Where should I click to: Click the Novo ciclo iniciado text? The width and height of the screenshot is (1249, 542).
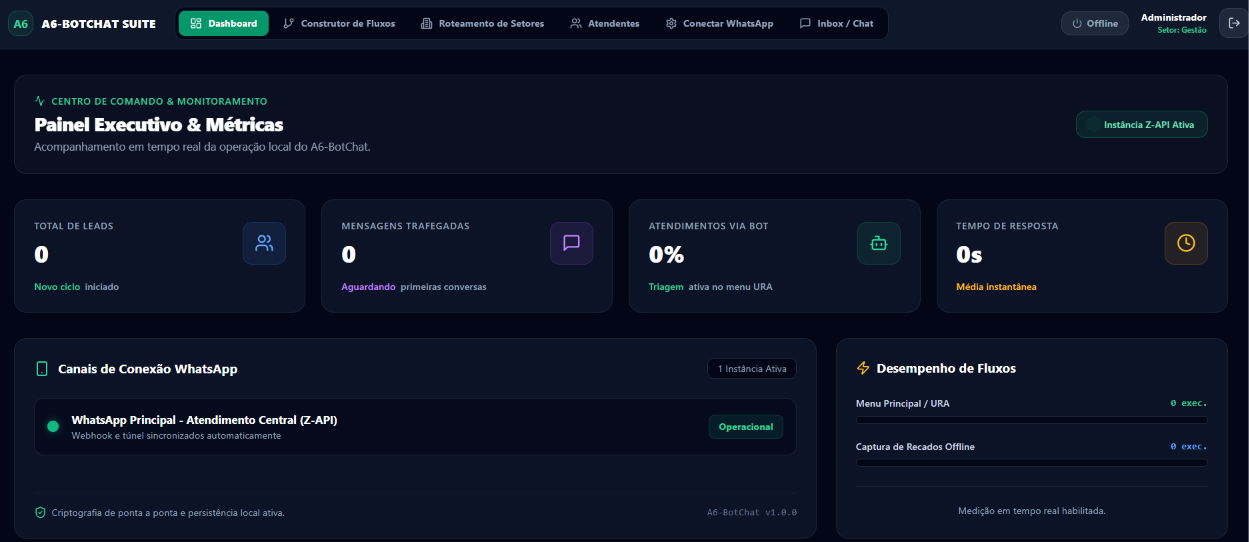[76, 287]
